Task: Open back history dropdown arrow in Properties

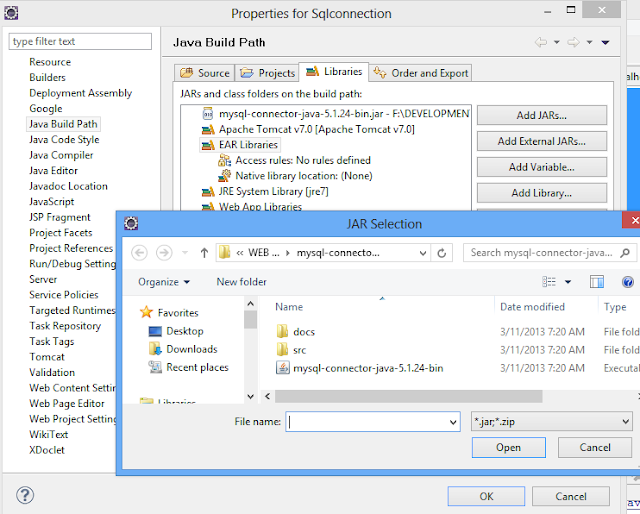Action: (556, 42)
